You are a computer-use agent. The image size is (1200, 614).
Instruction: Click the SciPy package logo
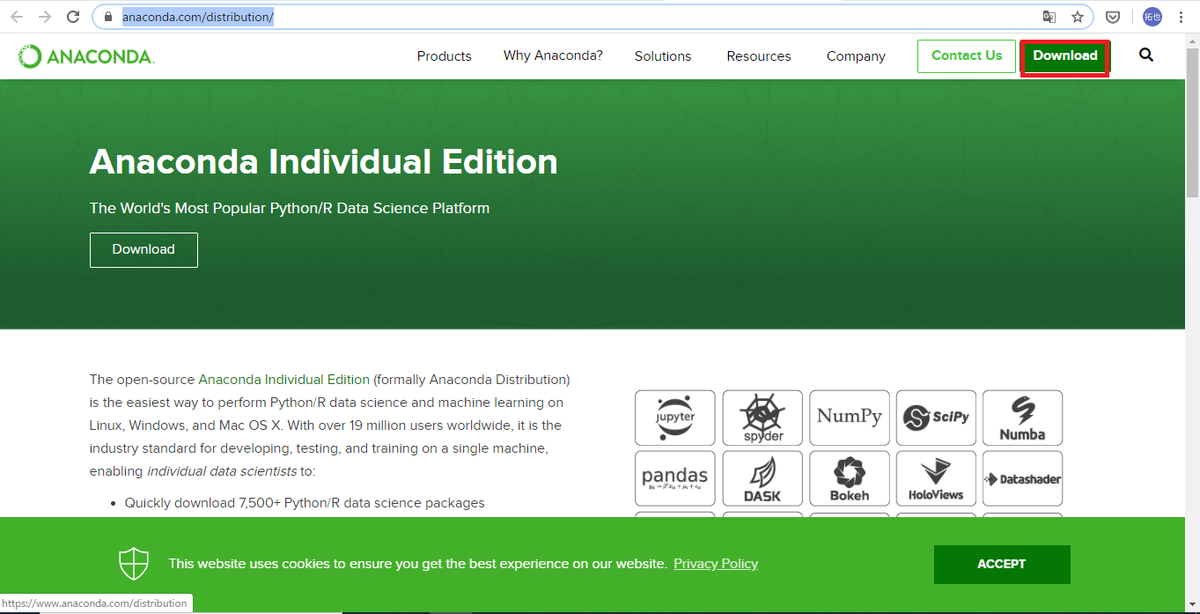pos(936,418)
